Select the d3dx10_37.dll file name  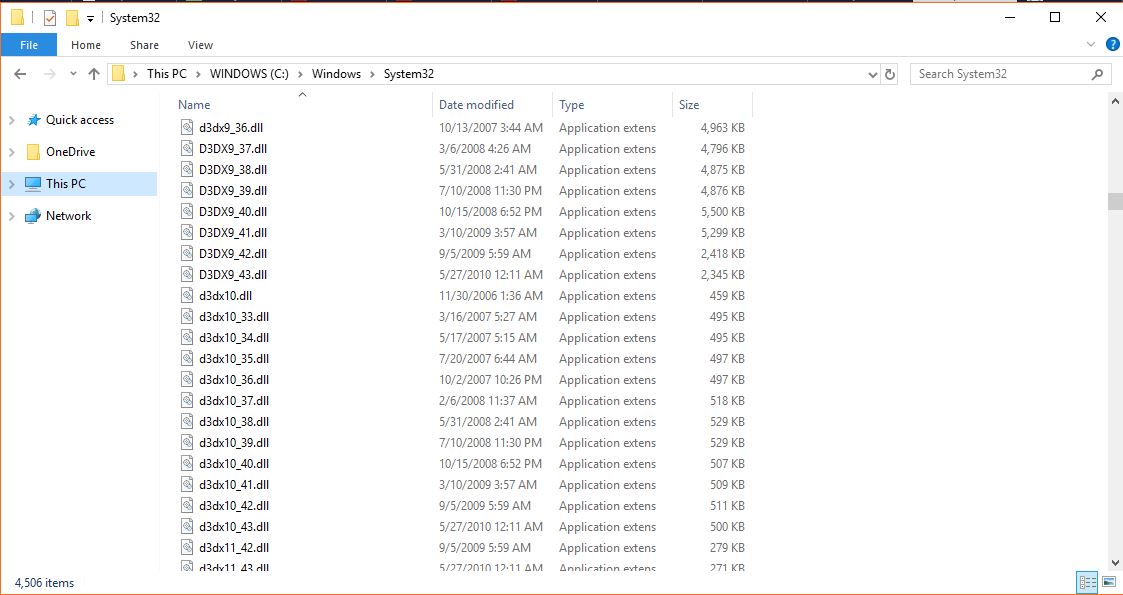click(233, 401)
